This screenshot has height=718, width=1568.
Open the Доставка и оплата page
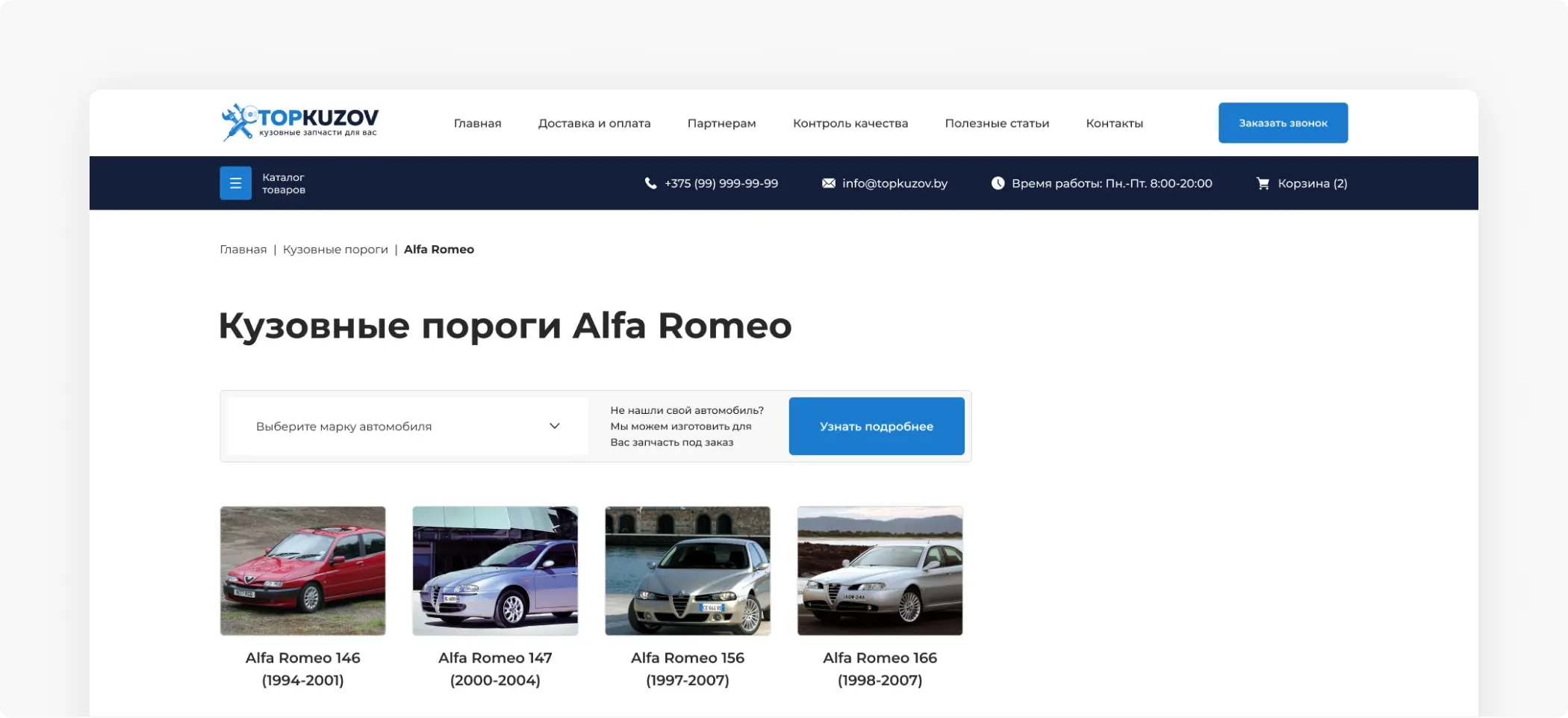coord(594,123)
